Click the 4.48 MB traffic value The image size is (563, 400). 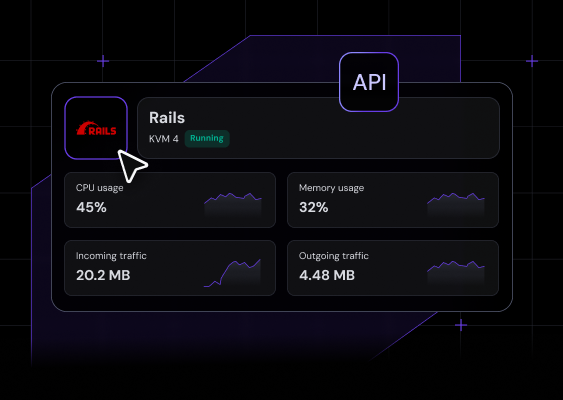[327, 275]
